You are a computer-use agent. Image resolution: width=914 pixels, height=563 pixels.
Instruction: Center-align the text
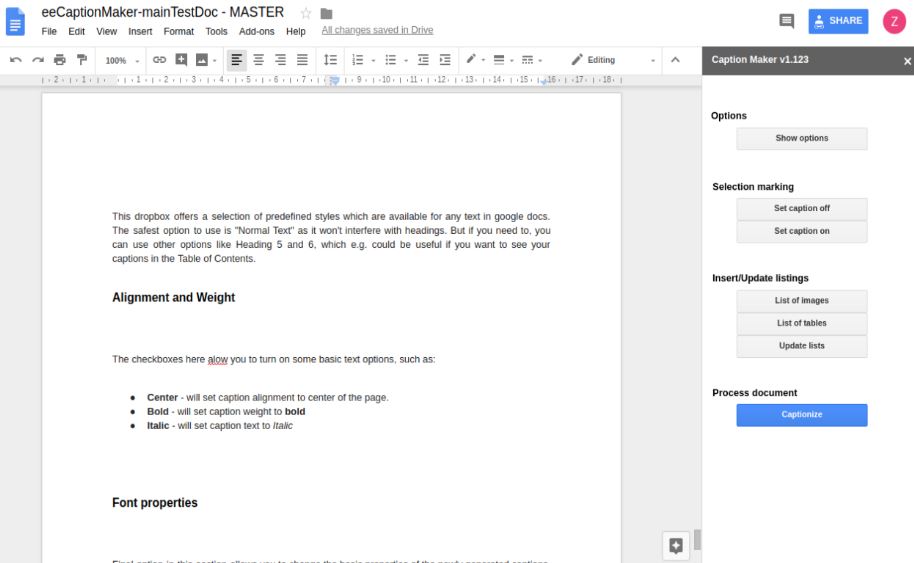point(258,60)
